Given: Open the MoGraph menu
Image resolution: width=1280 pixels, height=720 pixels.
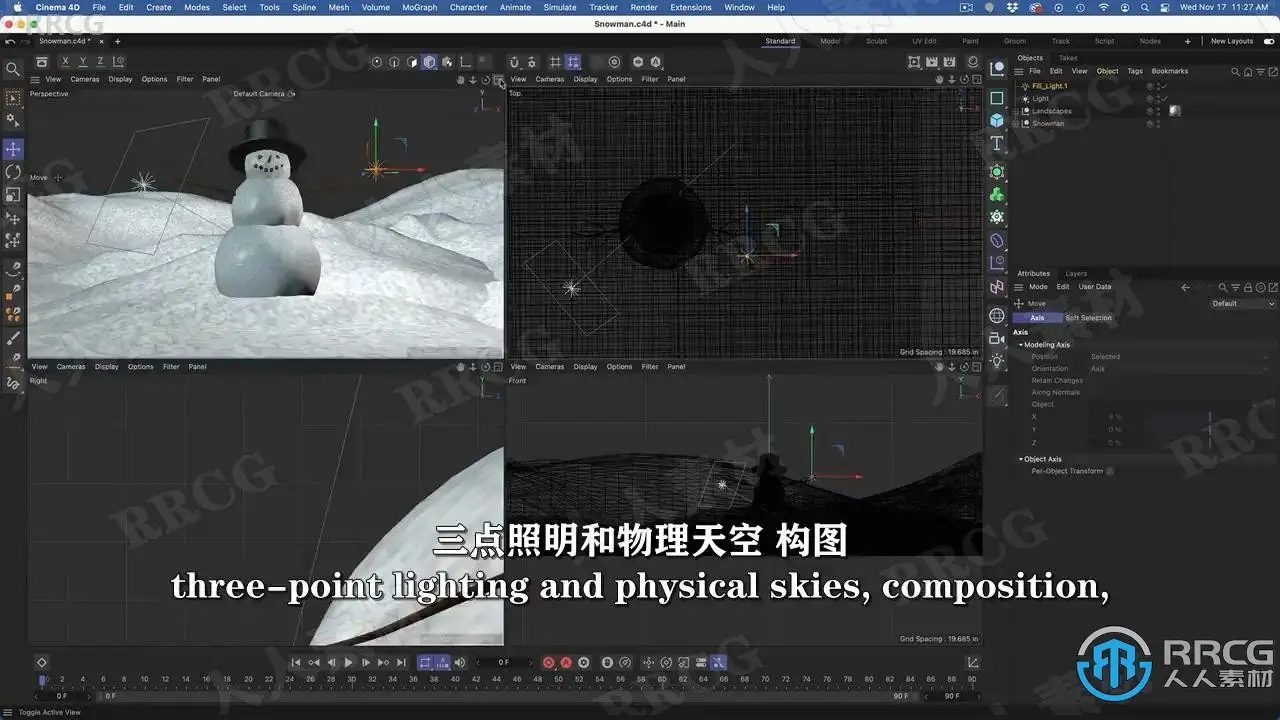Looking at the screenshot, I should 419,7.
